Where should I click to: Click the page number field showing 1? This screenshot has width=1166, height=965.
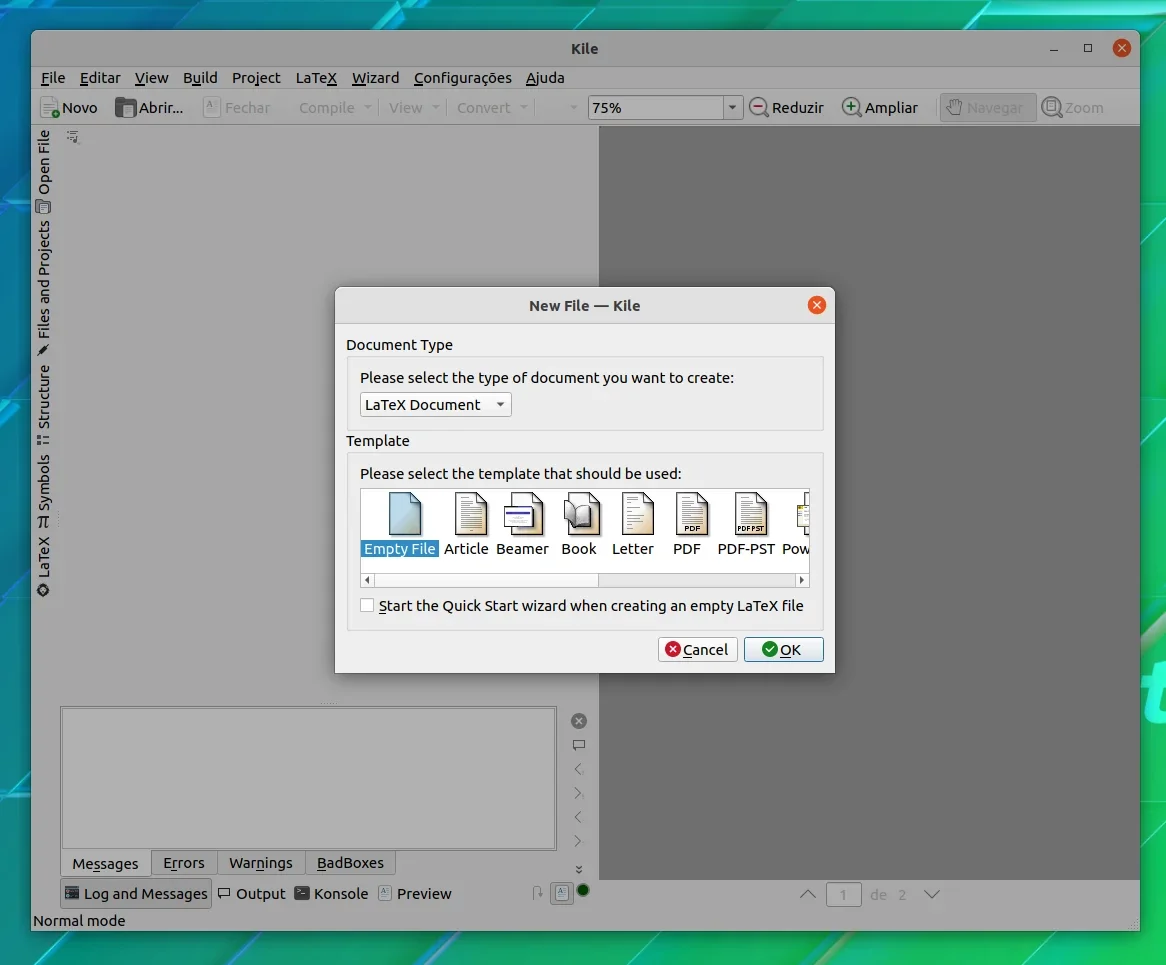click(843, 894)
